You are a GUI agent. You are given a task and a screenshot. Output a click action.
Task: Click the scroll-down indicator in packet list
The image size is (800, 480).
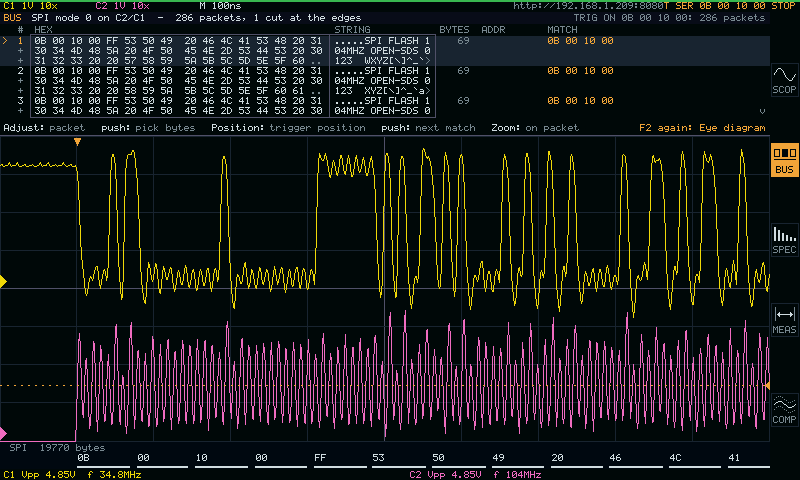(x=762, y=111)
